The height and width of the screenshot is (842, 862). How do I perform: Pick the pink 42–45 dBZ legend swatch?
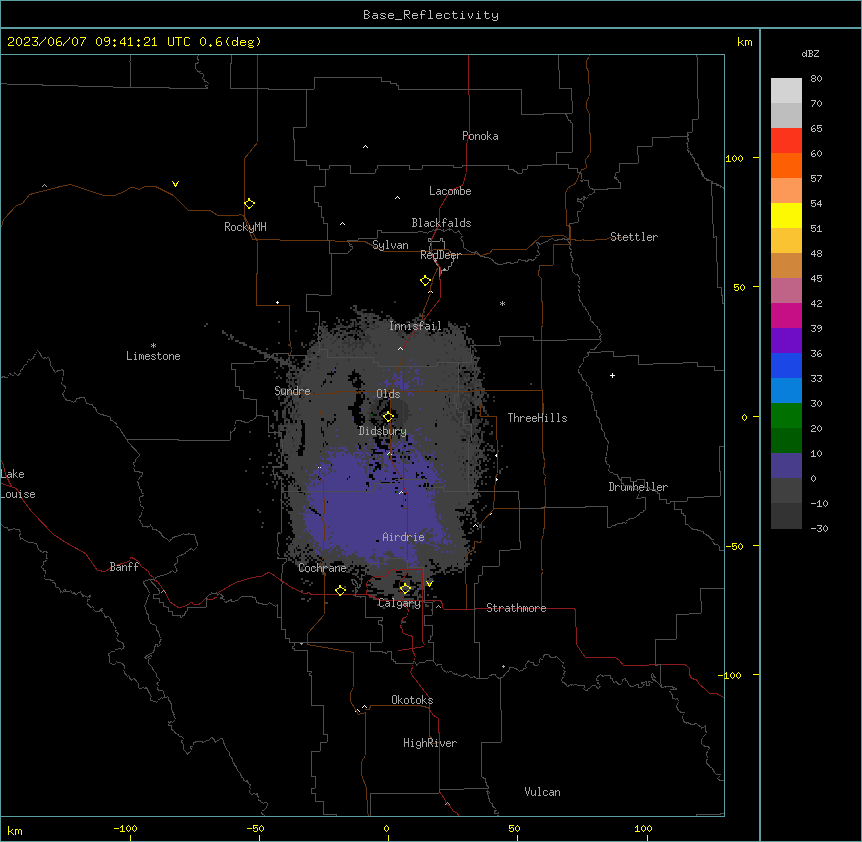click(786, 290)
